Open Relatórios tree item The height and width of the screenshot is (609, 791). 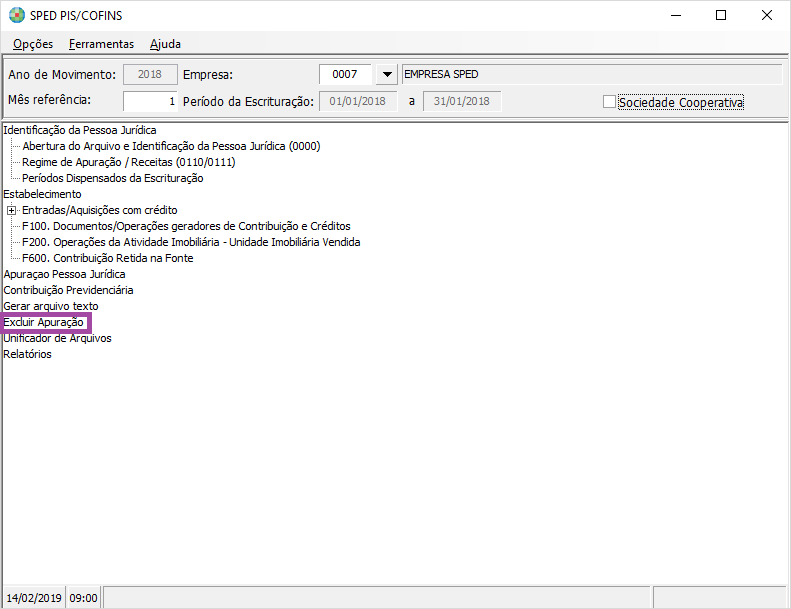28,354
